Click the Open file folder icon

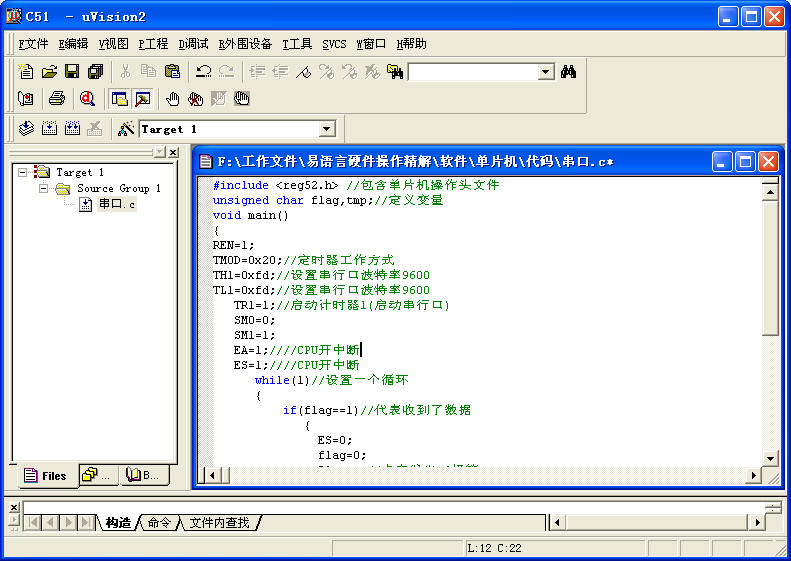click(49, 71)
